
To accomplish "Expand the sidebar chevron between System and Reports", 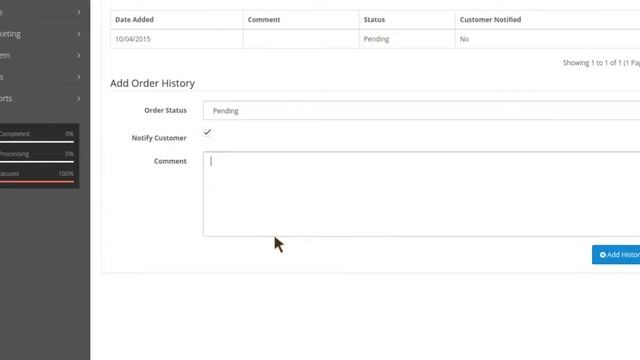I will [x=78, y=77].
